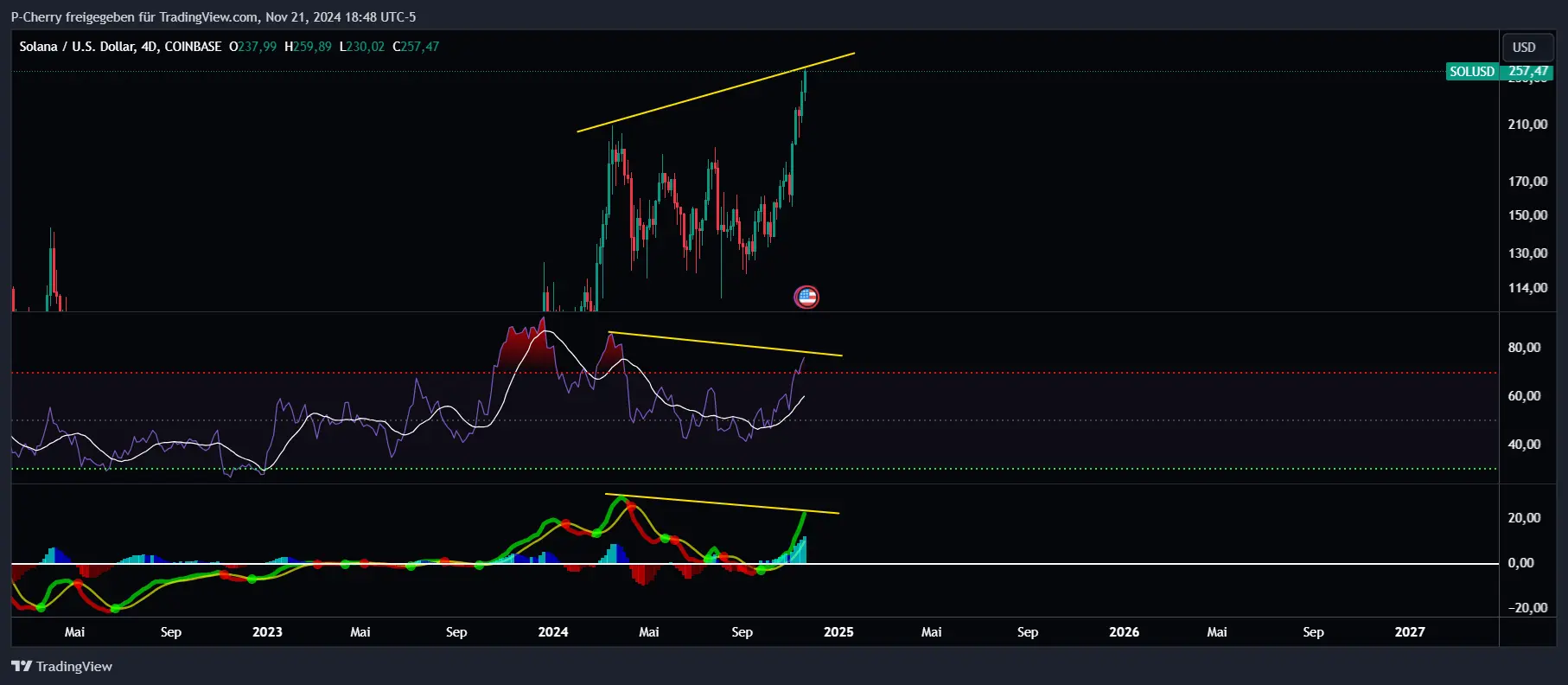Screen dimensions: 1568x685
Task: Click the −20,00 MACD axis label
Action: click(1527, 608)
